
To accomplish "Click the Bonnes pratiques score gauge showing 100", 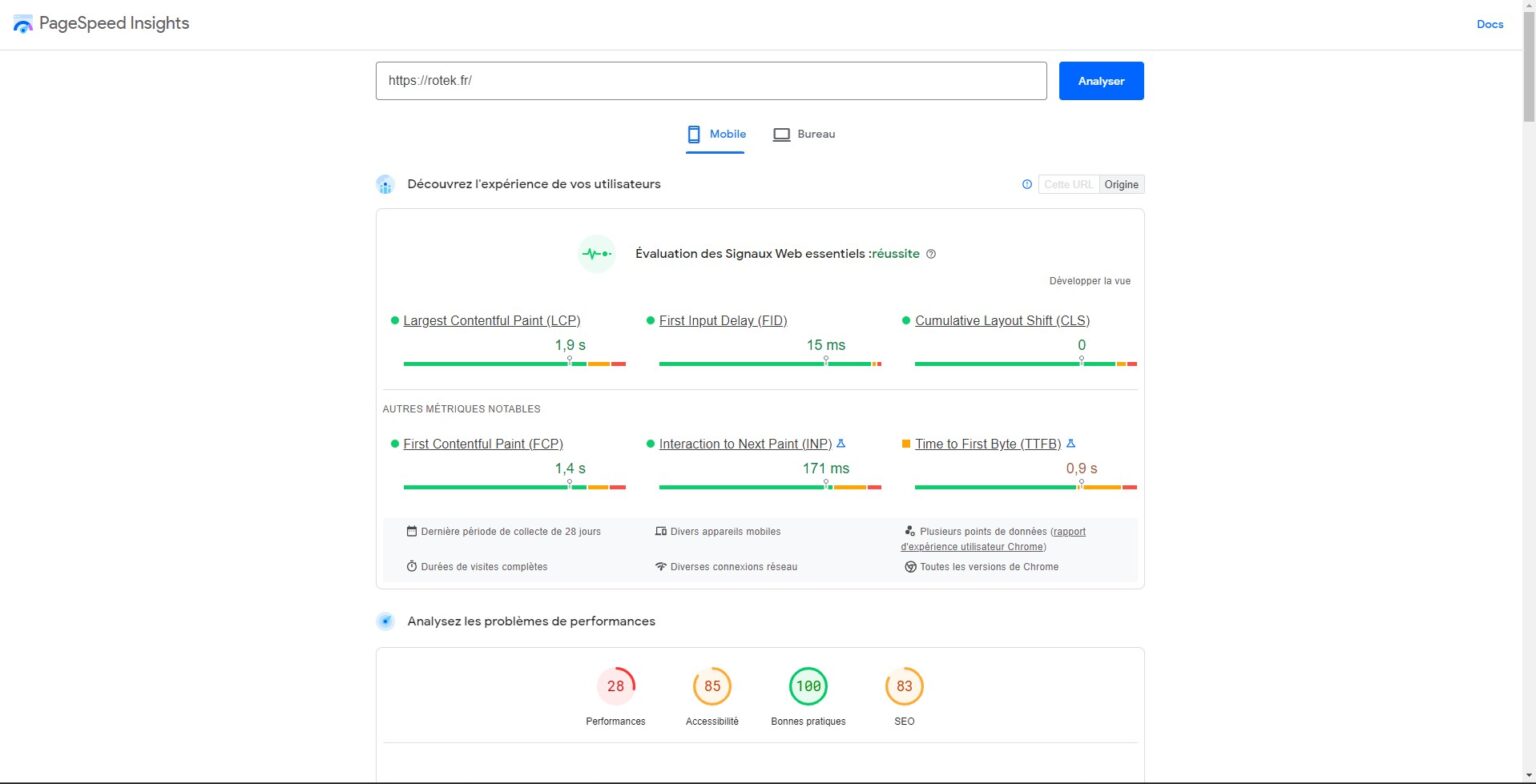I will 808,687.
